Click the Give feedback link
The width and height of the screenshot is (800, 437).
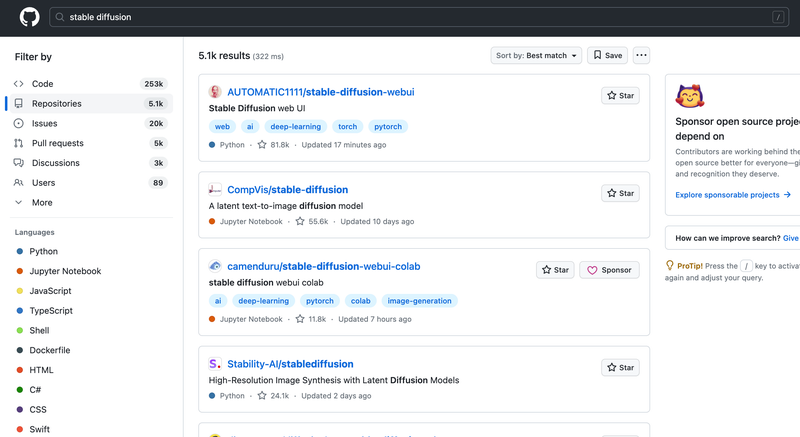tap(791, 238)
